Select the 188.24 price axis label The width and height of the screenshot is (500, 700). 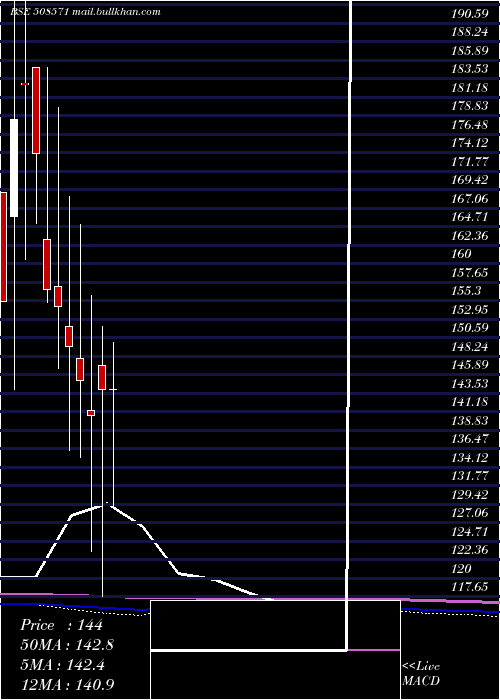[x=470, y=32]
